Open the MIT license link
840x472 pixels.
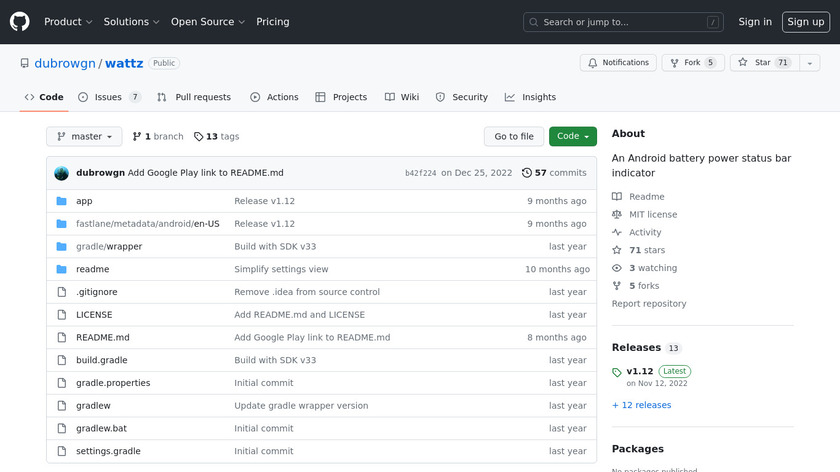pos(652,215)
